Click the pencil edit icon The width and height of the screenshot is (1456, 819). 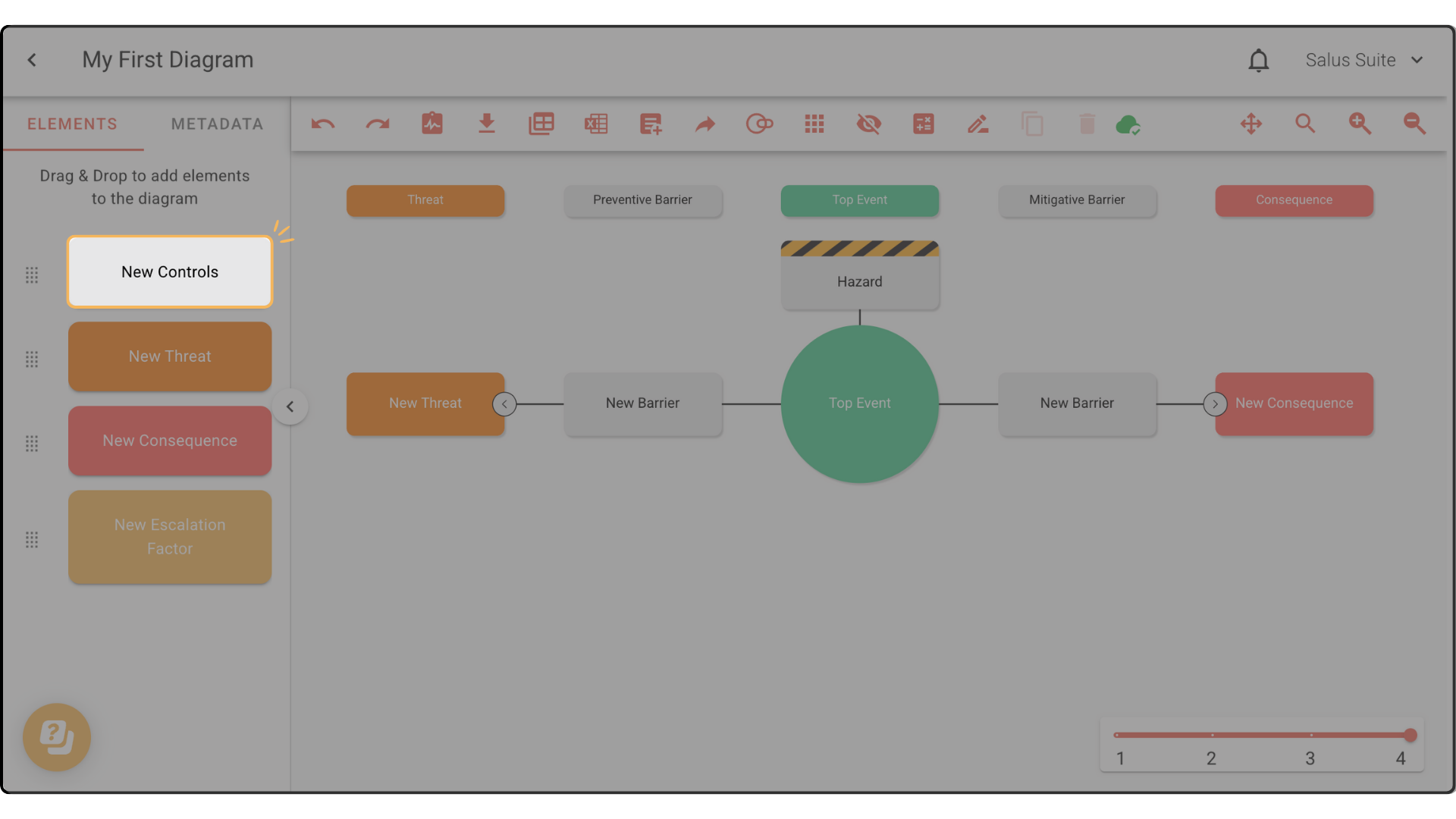[x=978, y=124]
